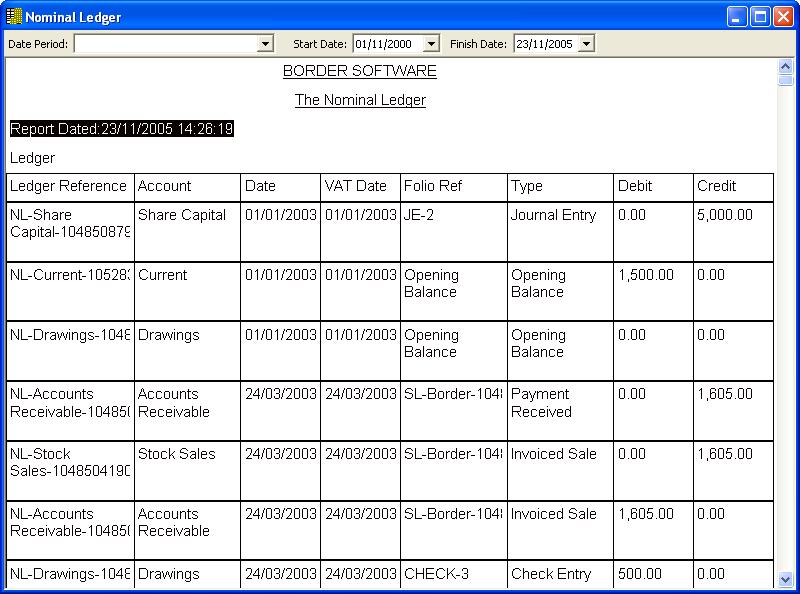Click the scrollbar down arrow
The image size is (800, 594).
786,579
